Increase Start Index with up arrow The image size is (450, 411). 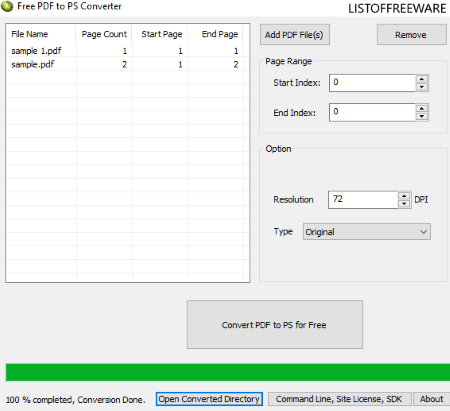pyautogui.click(x=422, y=79)
